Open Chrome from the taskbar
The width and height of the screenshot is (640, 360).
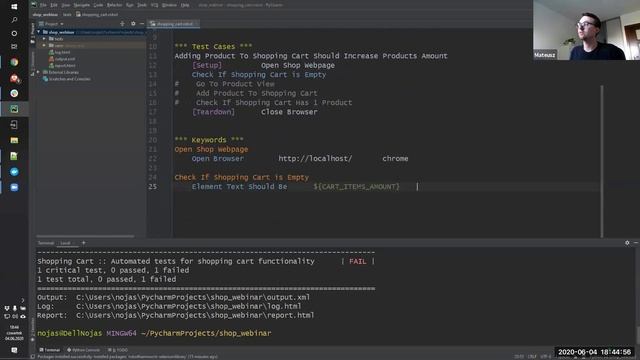tap(14, 62)
